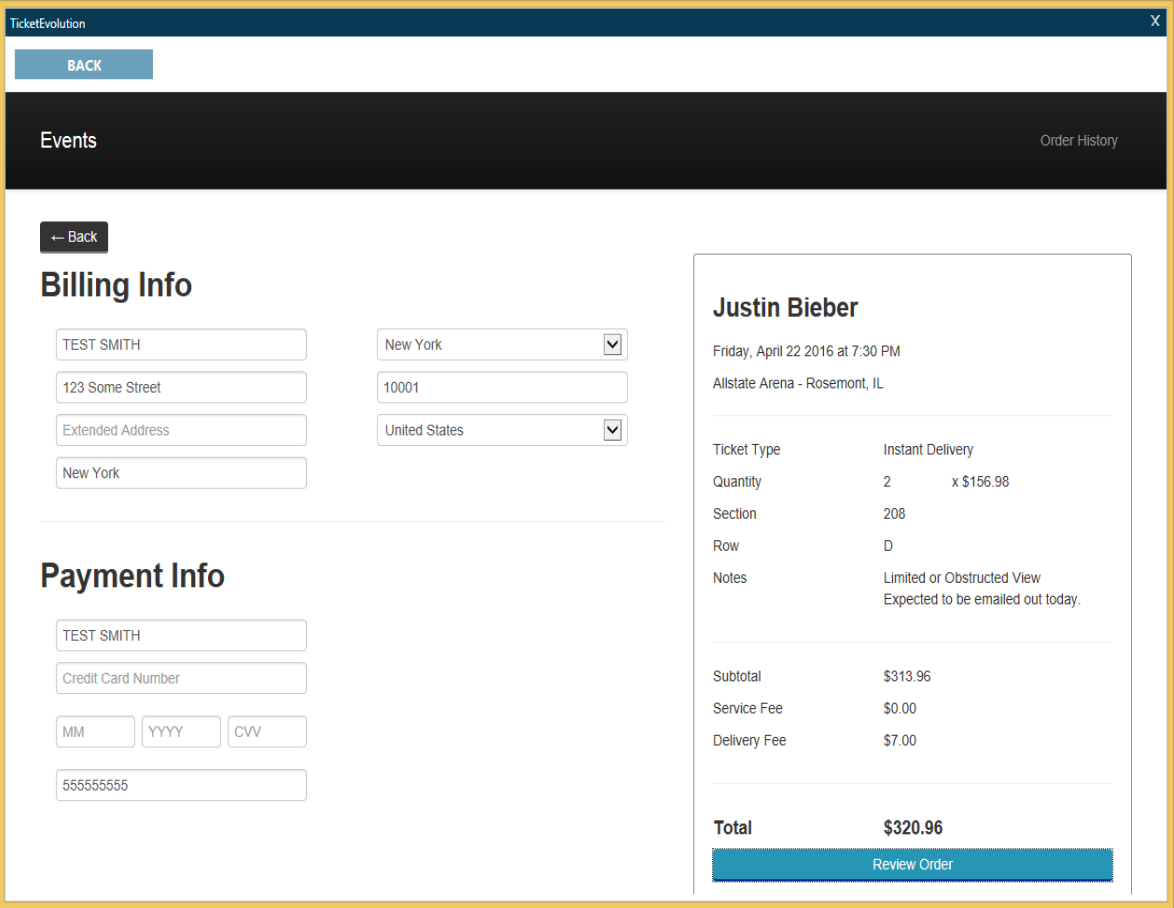Click the Limited or Obstructed View note
1174x908 pixels.
tap(961, 578)
